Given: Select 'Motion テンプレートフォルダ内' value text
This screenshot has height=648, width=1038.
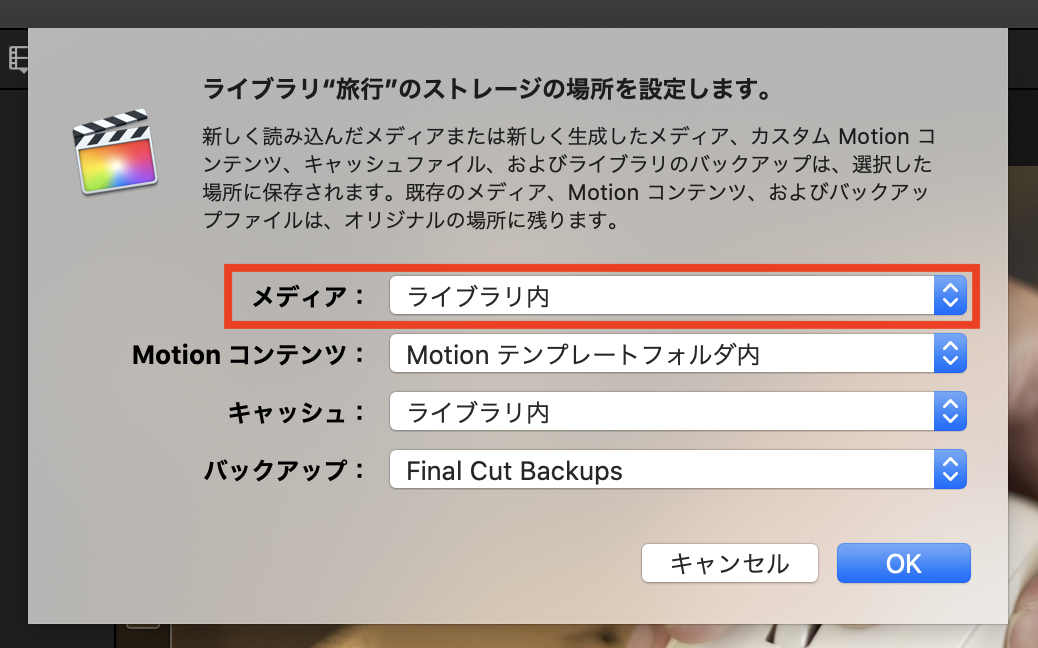Looking at the screenshot, I should point(582,354).
